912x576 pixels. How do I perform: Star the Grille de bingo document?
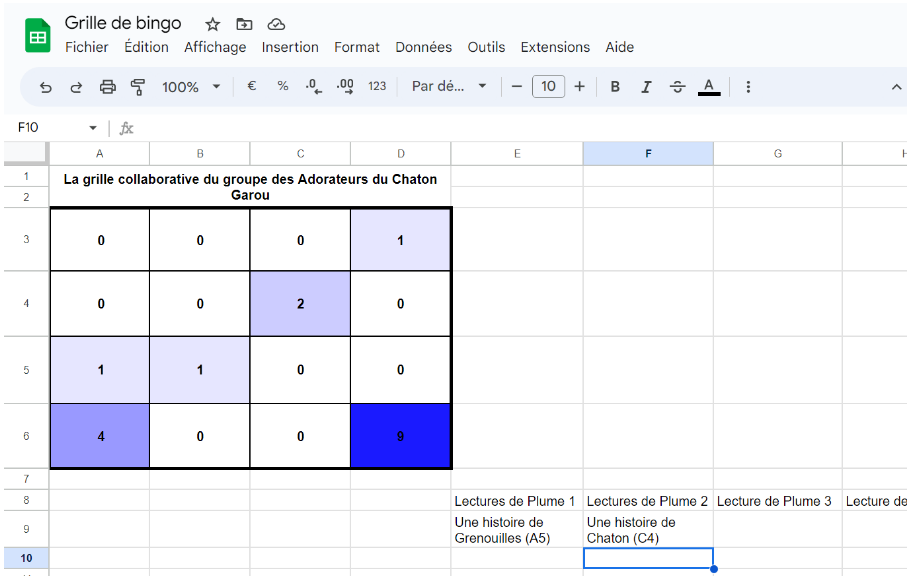(x=213, y=24)
